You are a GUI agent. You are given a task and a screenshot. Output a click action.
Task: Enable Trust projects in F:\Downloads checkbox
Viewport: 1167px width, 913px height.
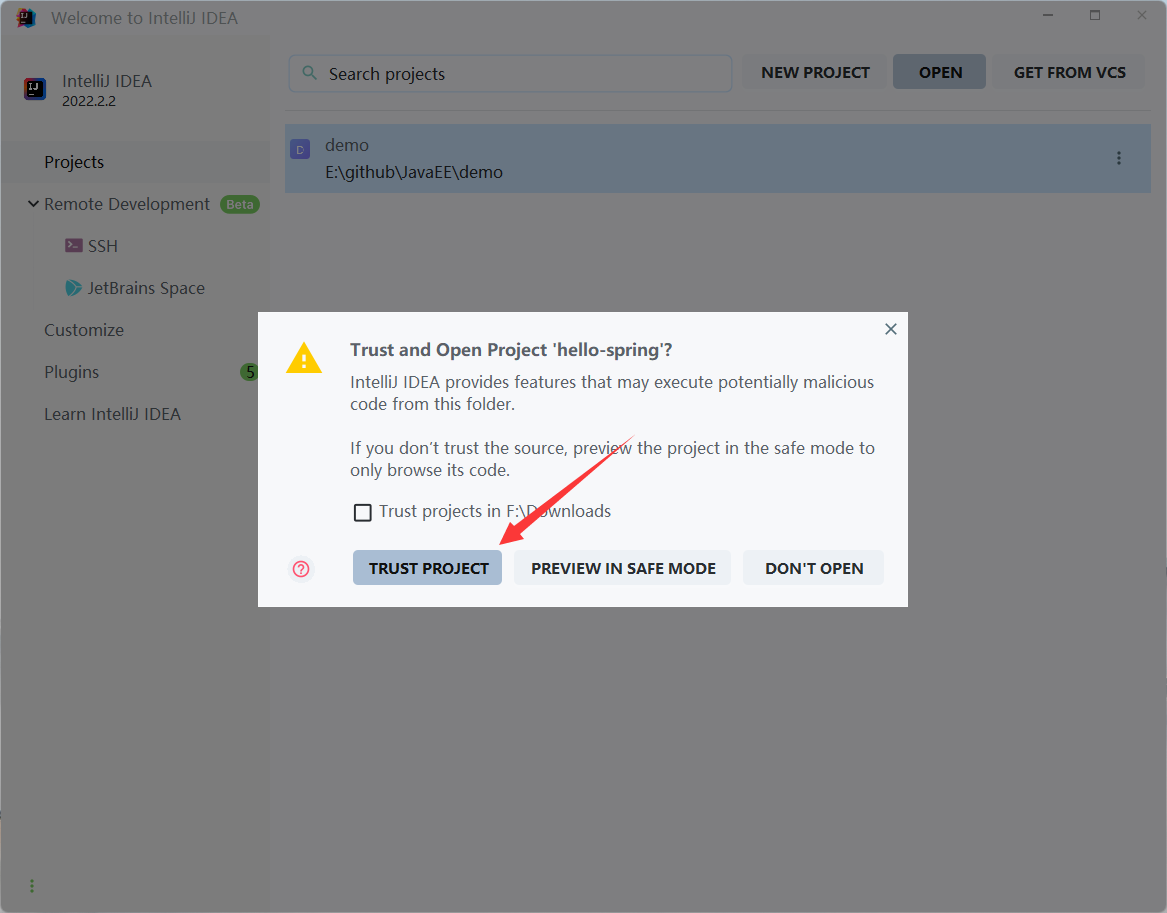pyautogui.click(x=363, y=512)
